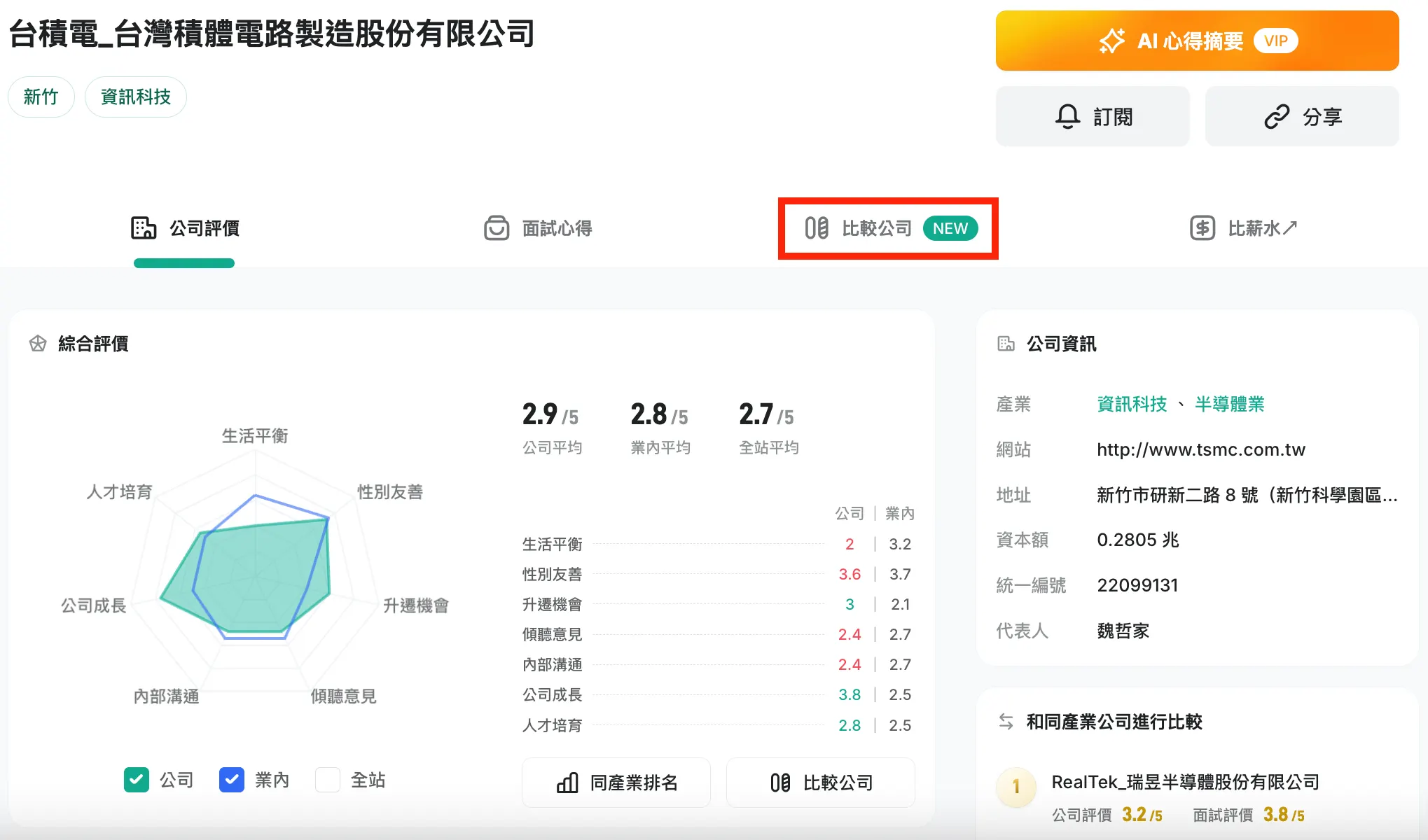Click RealTek 公司評價 3.2/5 score
The image size is (1428, 840).
(x=1107, y=815)
